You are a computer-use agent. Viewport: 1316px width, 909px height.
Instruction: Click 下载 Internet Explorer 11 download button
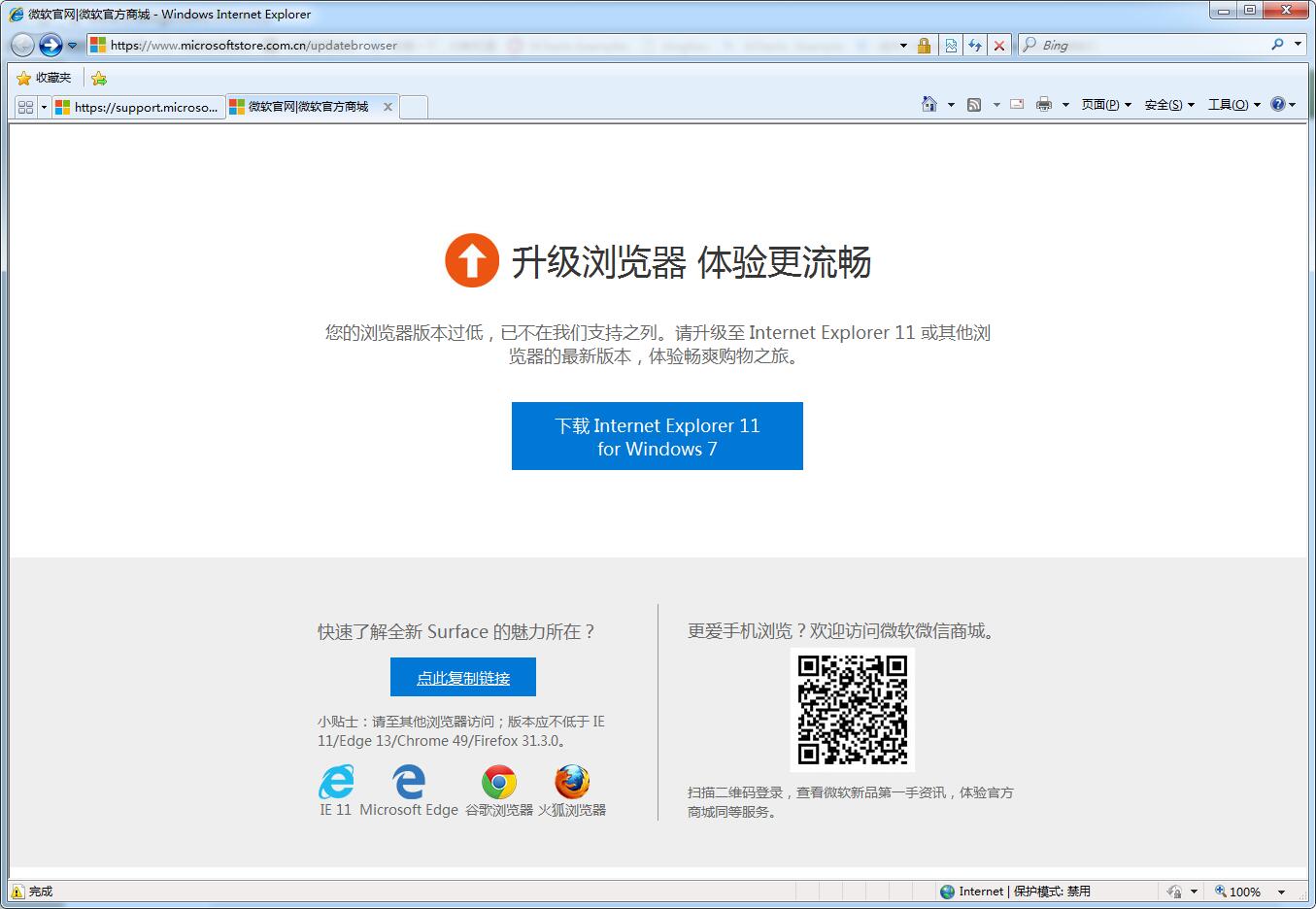tap(657, 436)
